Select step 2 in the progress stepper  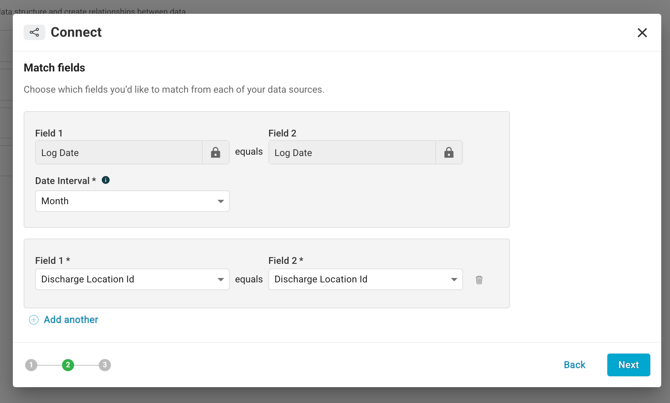[68, 365]
